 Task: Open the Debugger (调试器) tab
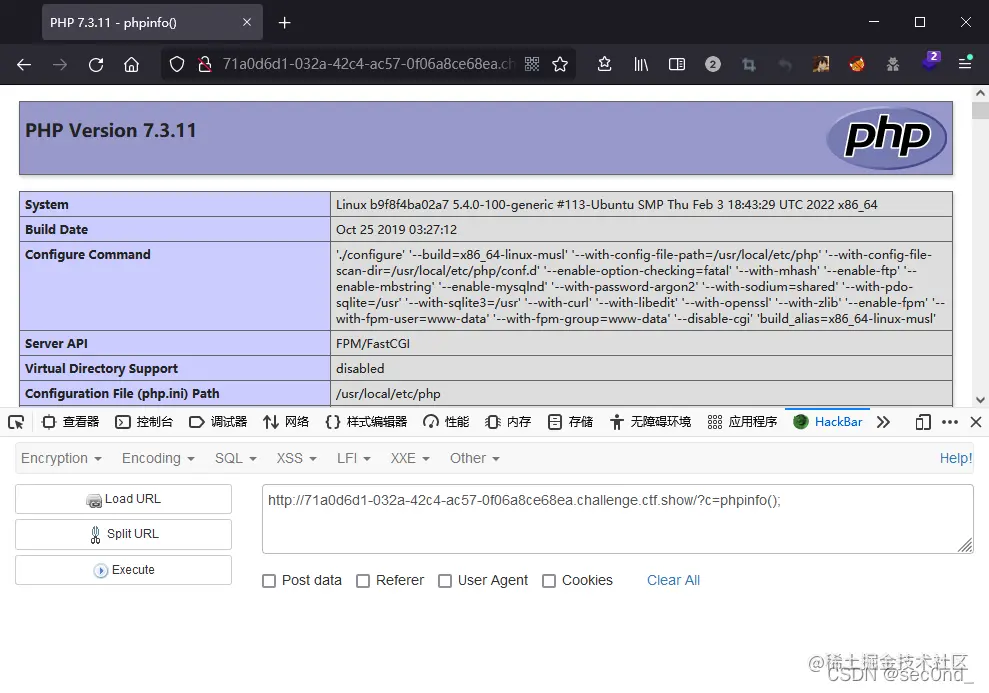click(x=218, y=422)
